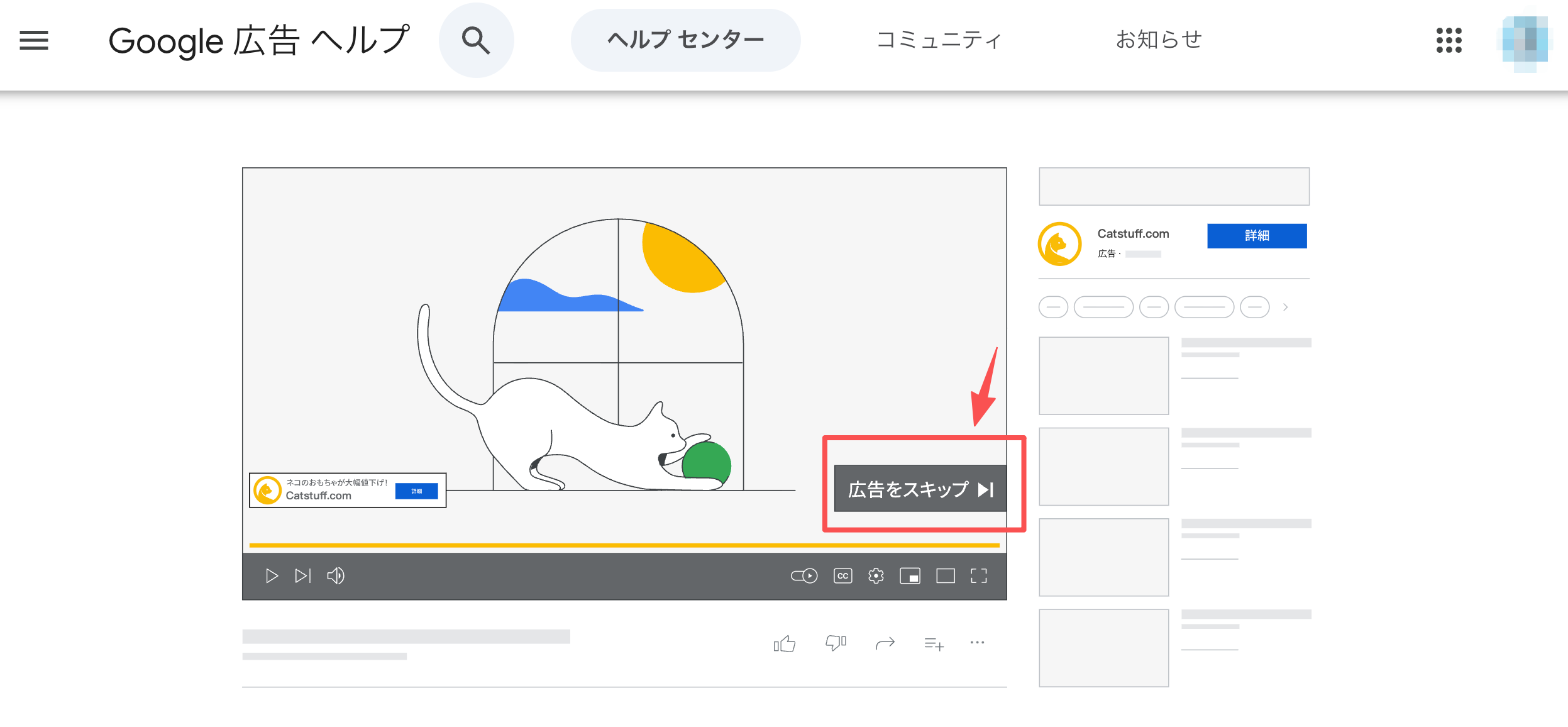Toggle closed captions CC
This screenshot has width=1568, height=727.
point(843,576)
